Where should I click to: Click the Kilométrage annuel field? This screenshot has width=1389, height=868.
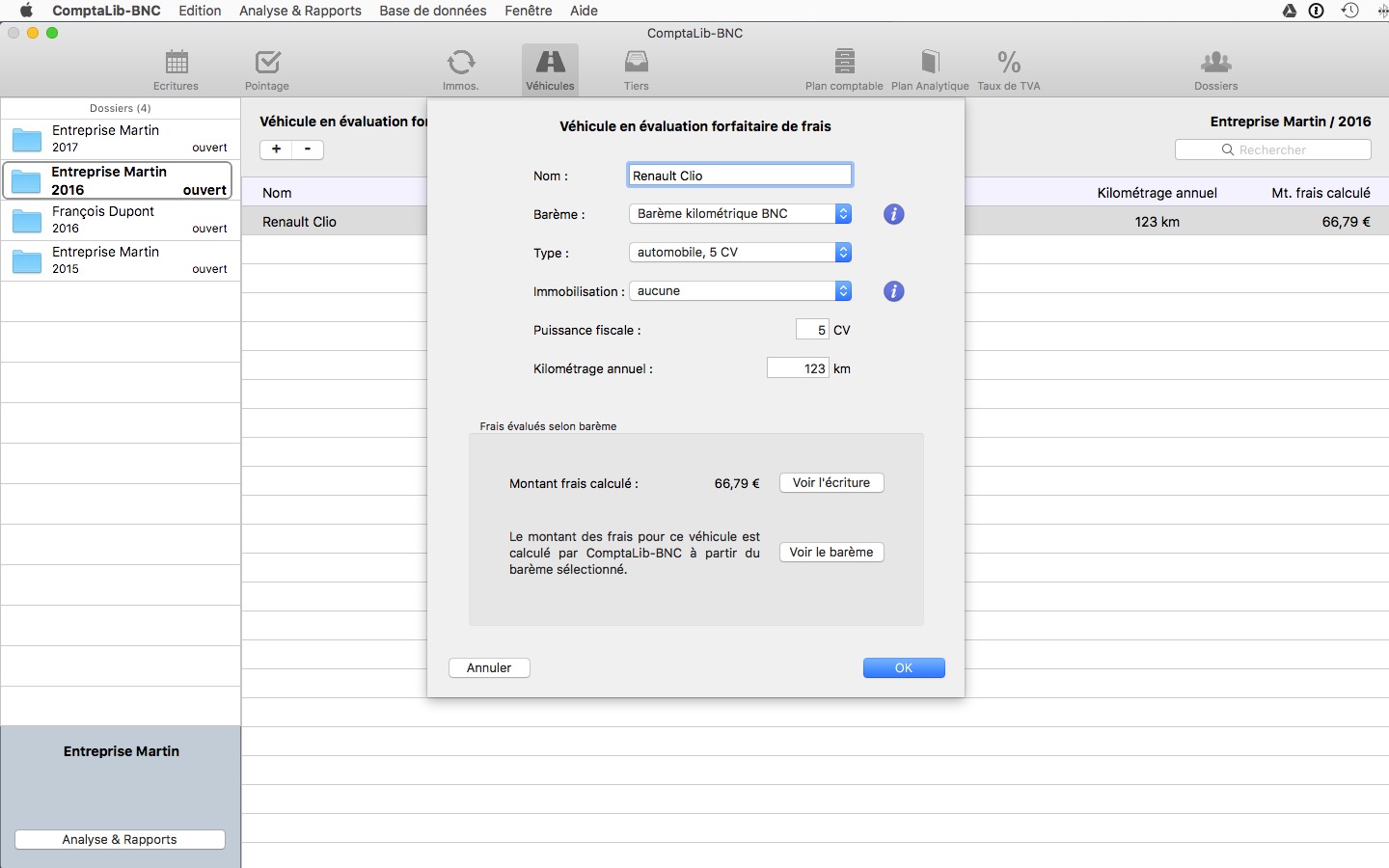(798, 368)
